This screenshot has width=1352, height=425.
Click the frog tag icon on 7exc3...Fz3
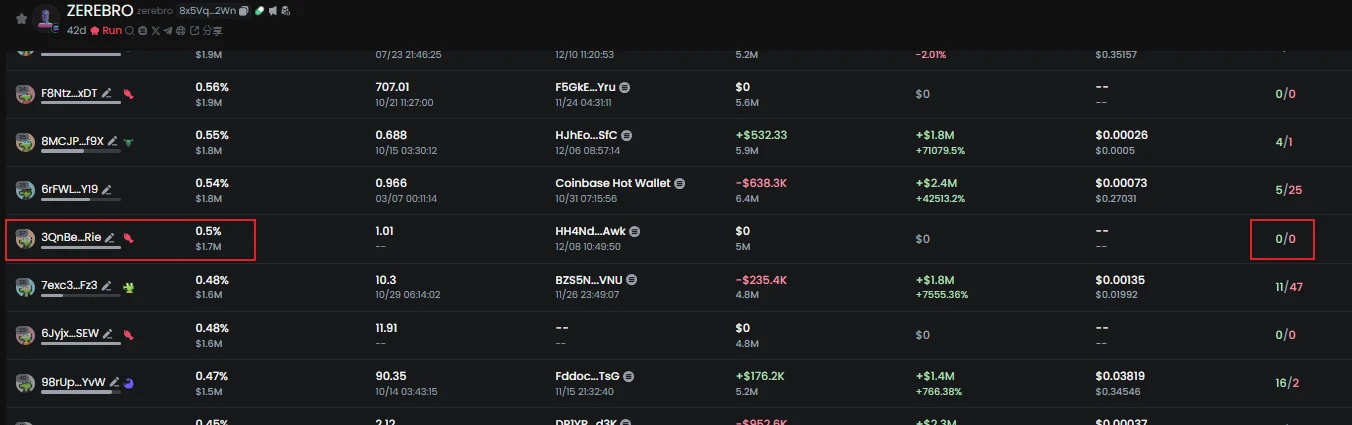(x=130, y=286)
